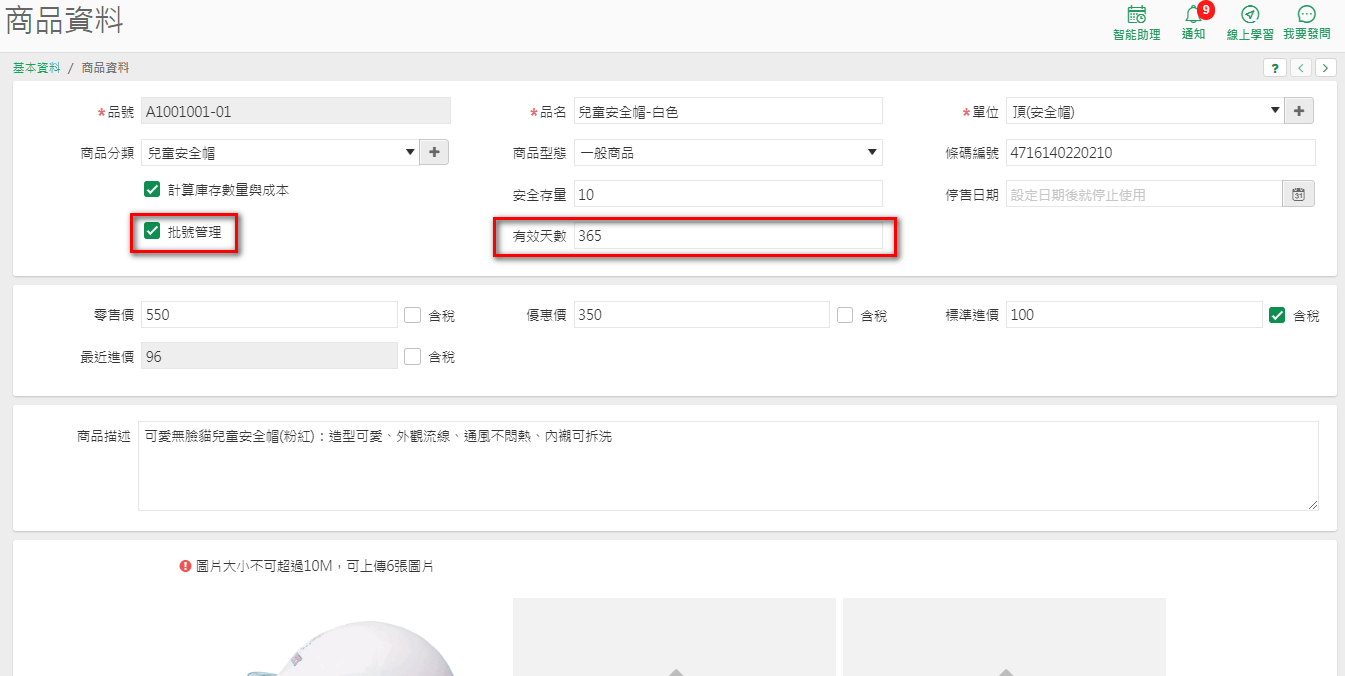Click the 有效天數 input with value 365
Viewport: 1345px width, 676px height.
tap(728, 236)
